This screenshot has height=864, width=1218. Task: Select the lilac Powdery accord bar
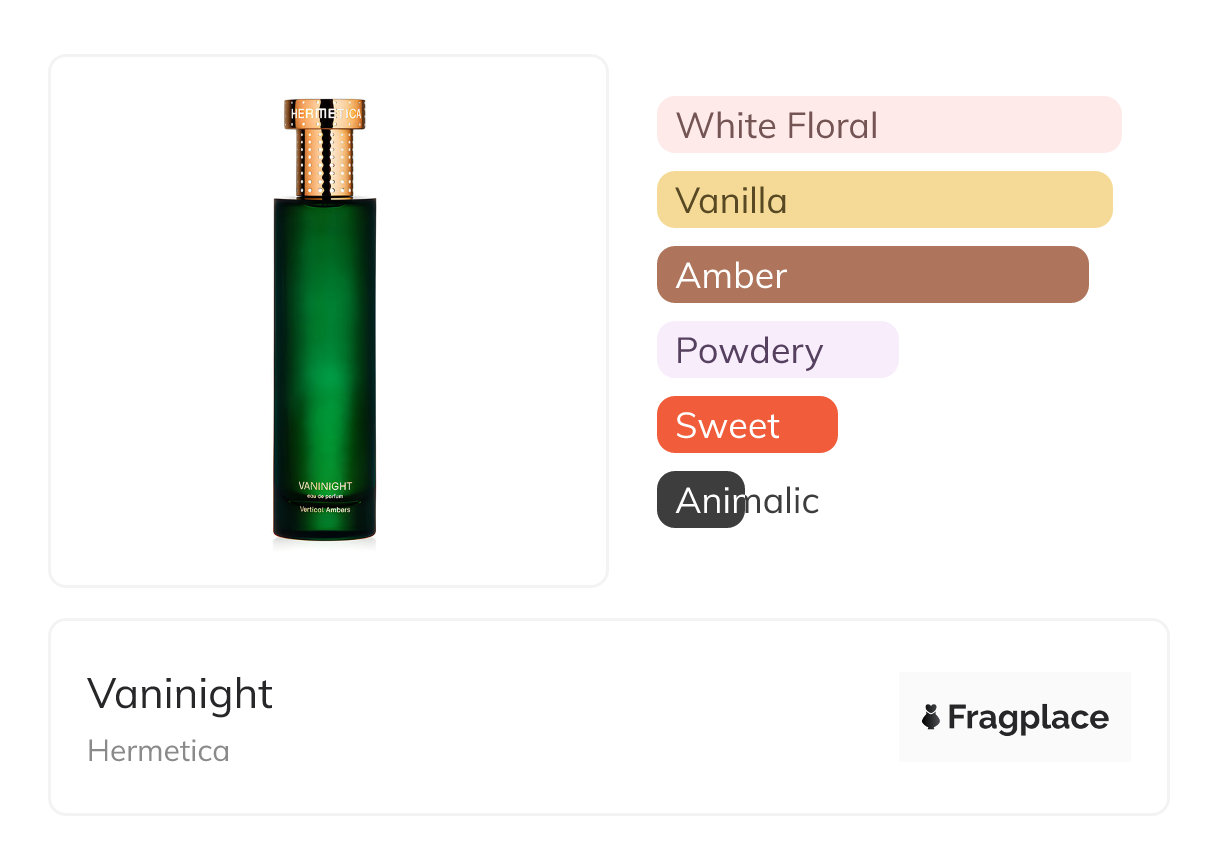pos(777,350)
